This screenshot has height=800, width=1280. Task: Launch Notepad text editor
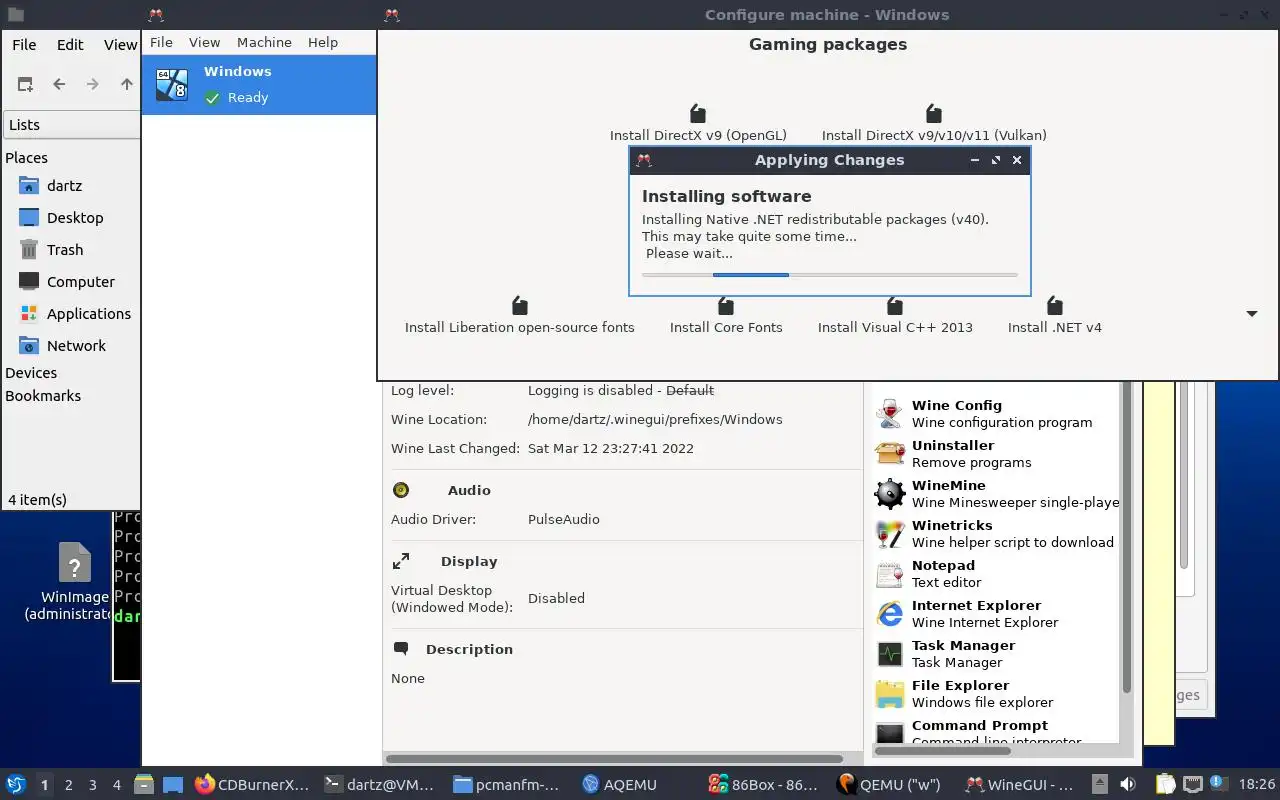point(996,573)
